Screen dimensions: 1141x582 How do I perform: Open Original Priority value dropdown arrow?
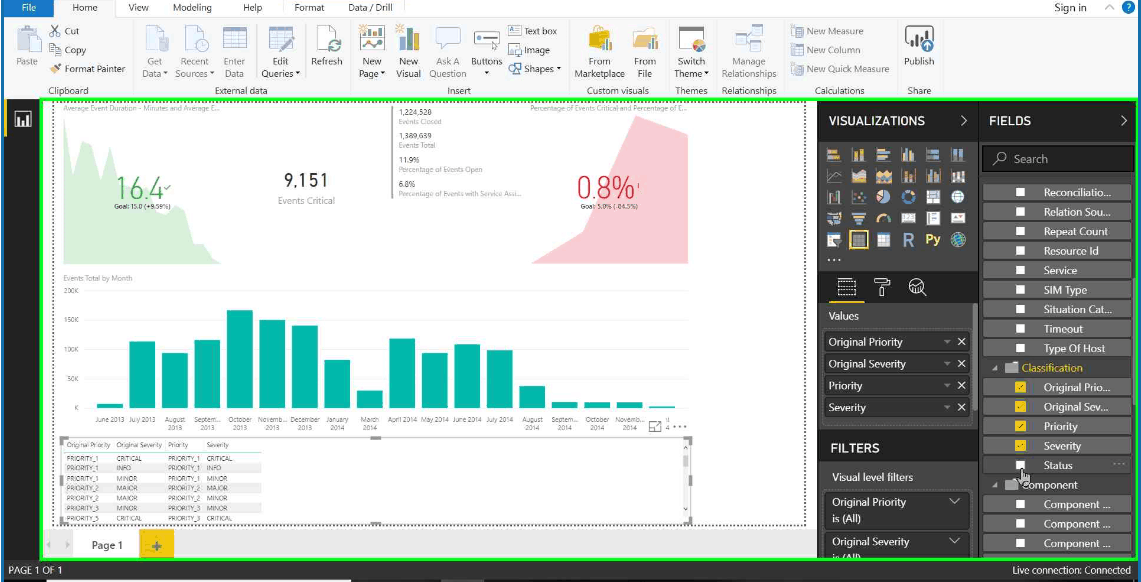click(947, 342)
